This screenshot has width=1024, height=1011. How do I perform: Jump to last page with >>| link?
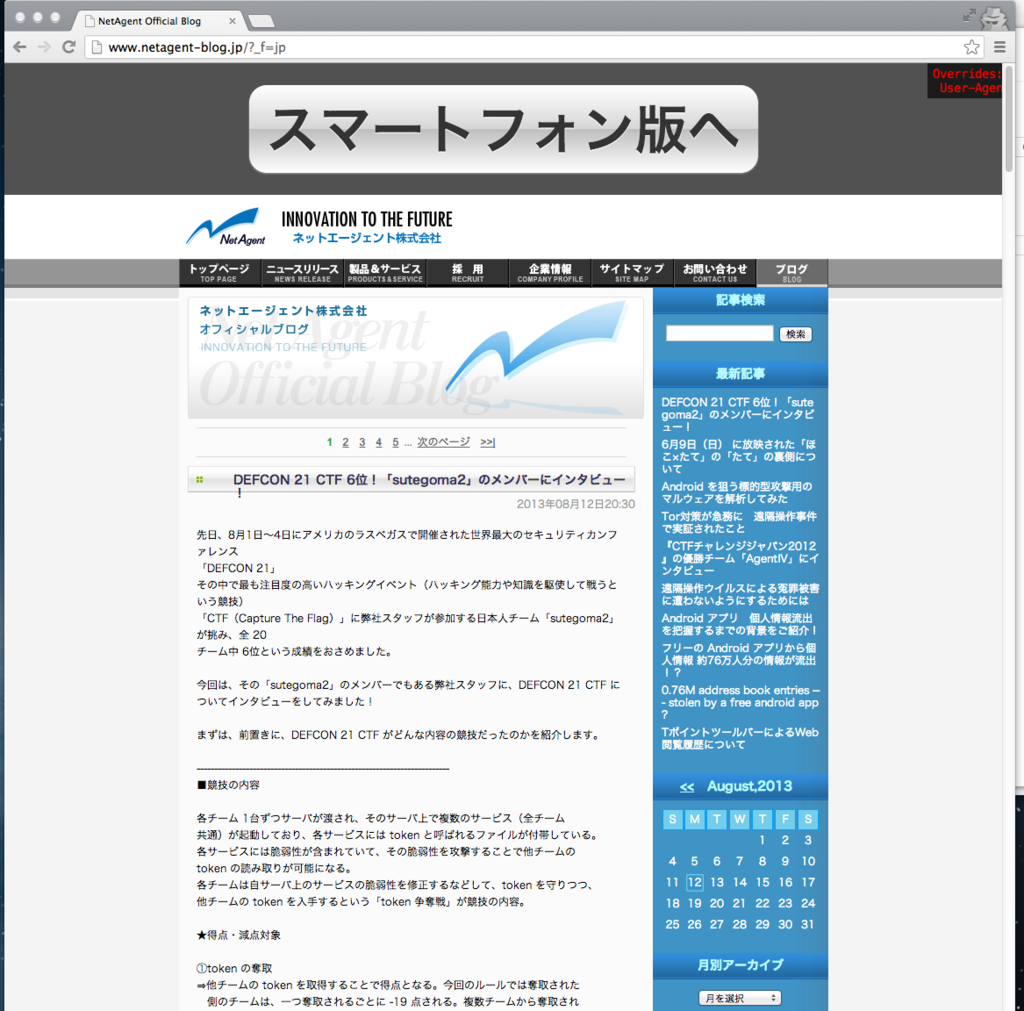pyautogui.click(x=487, y=442)
